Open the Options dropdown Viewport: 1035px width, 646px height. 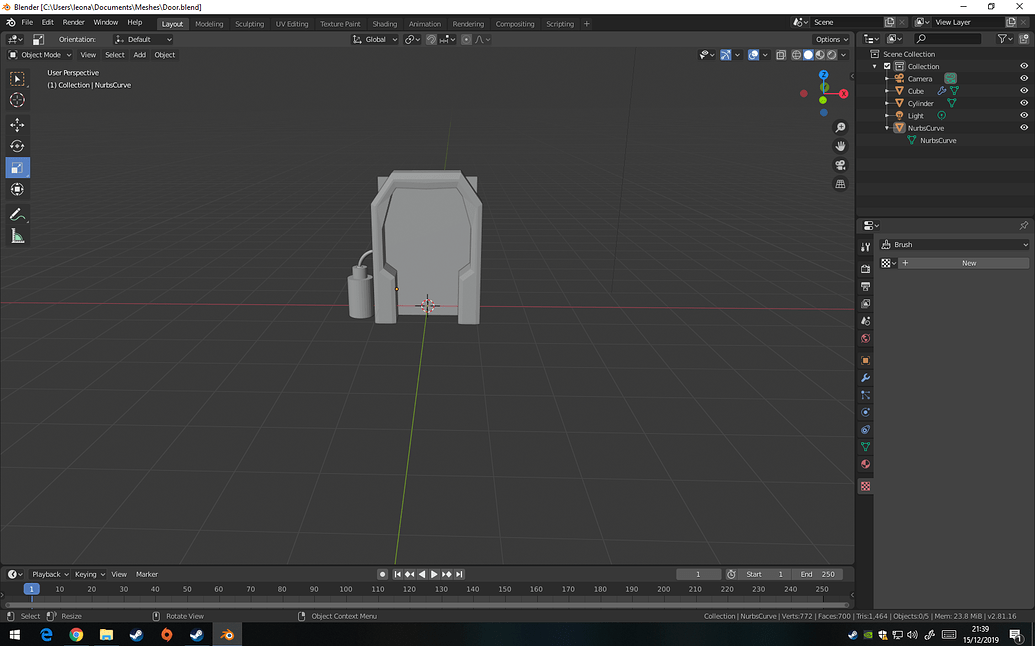tap(831, 40)
